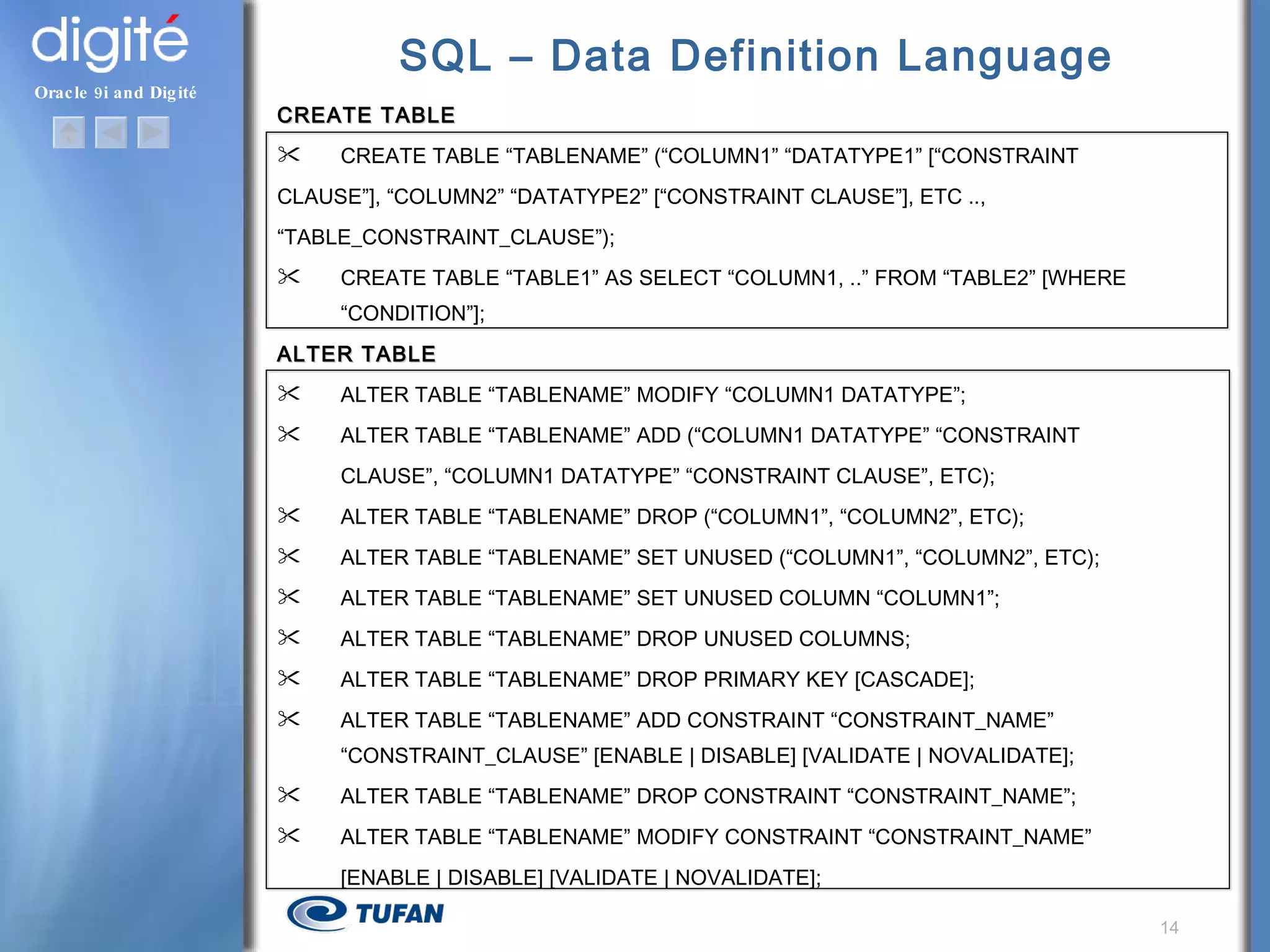
Task: Click "CONSTRAINT_CLAUSE" [ENABLE | DISABLE] line
Action: [707, 756]
